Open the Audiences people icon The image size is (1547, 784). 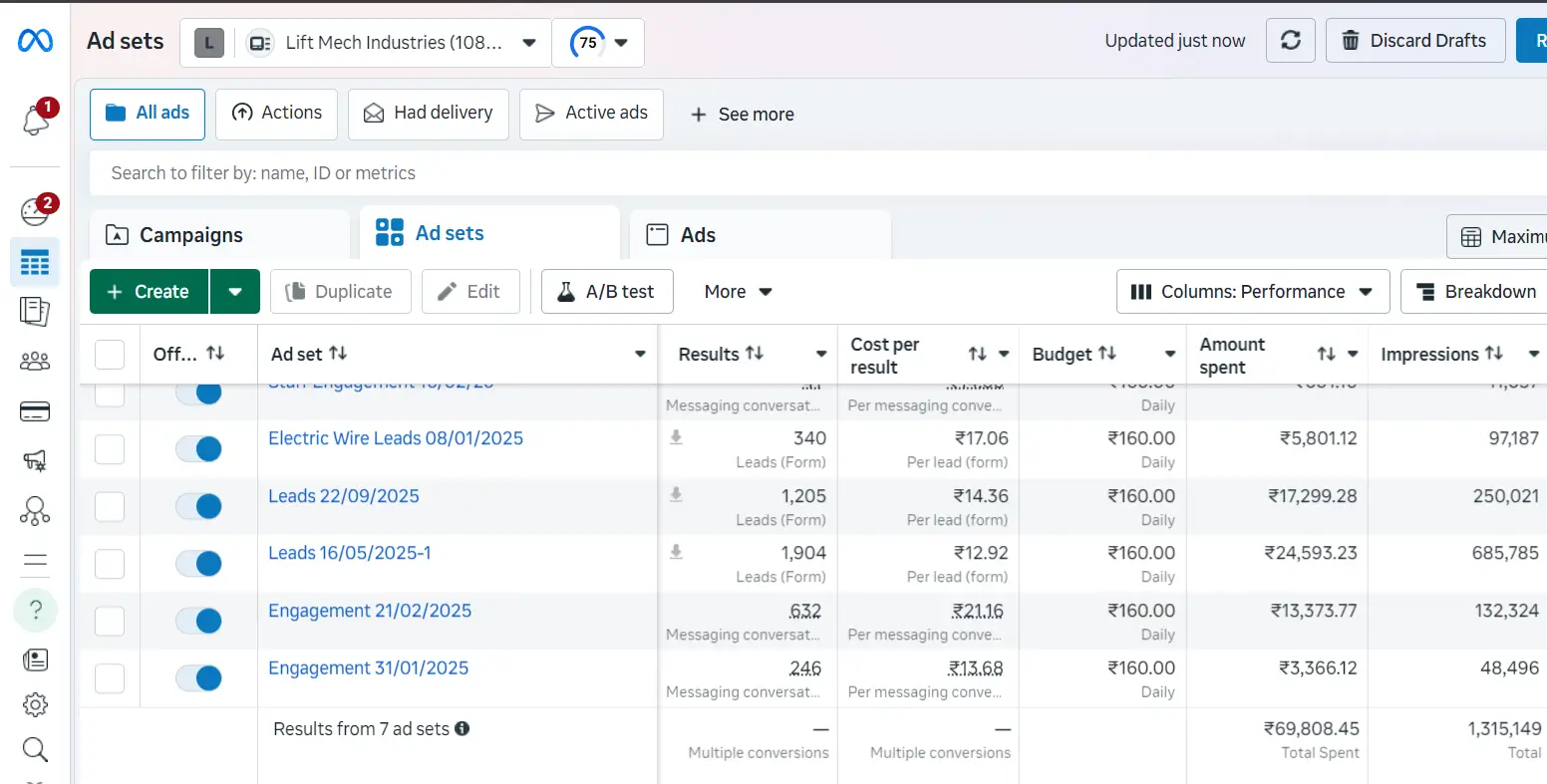coord(35,362)
